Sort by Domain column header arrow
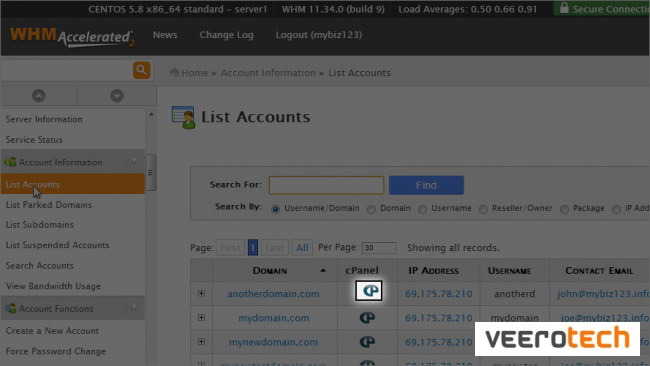The height and width of the screenshot is (366, 650). (x=323, y=271)
